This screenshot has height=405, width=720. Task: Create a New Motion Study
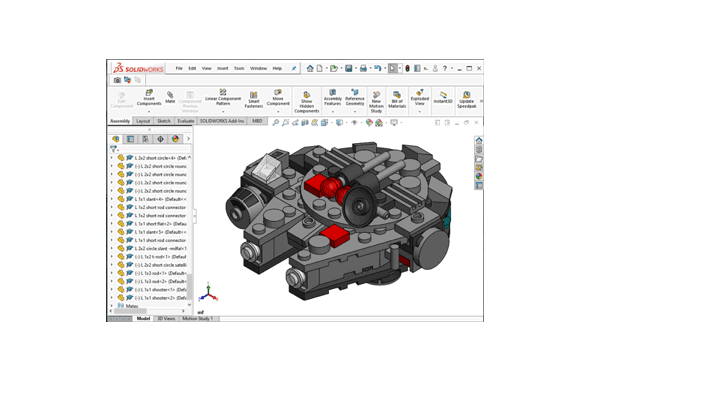[x=376, y=102]
